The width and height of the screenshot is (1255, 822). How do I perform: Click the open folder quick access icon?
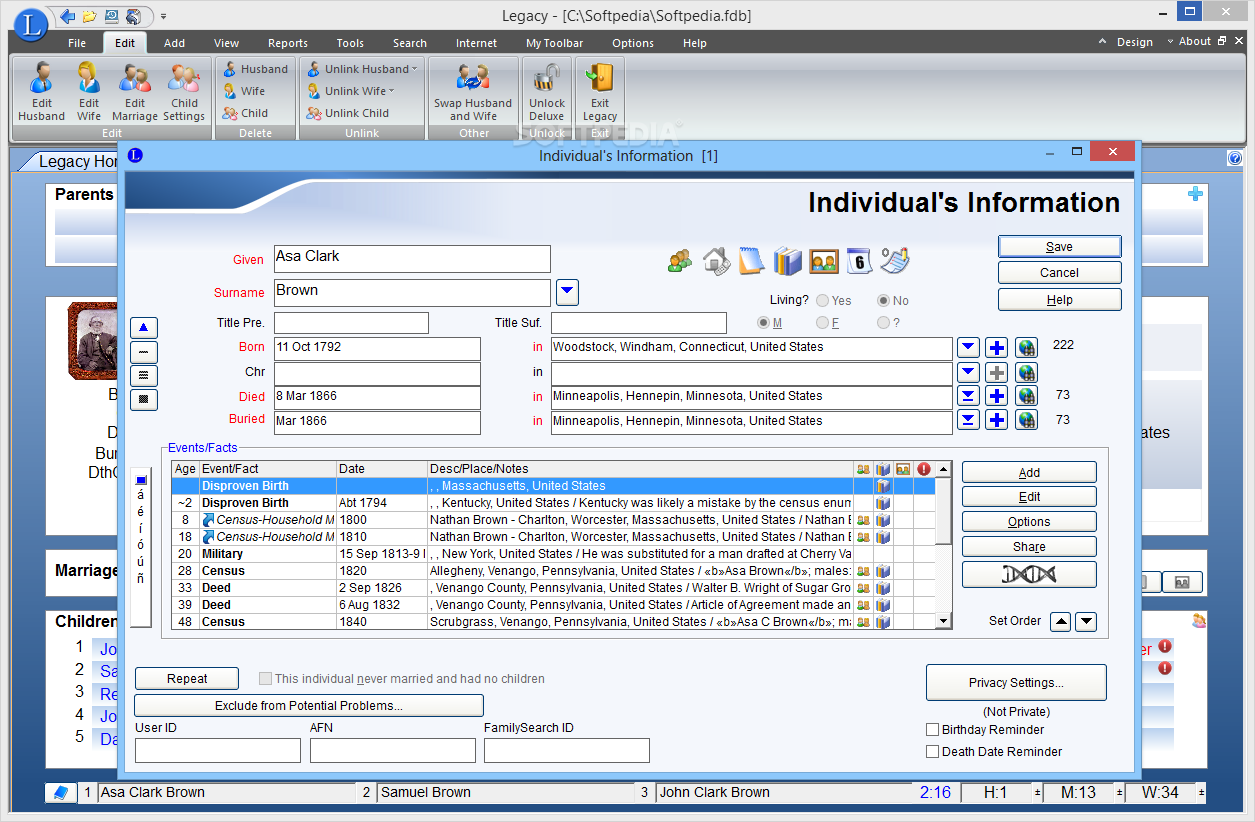pyautogui.click(x=90, y=16)
